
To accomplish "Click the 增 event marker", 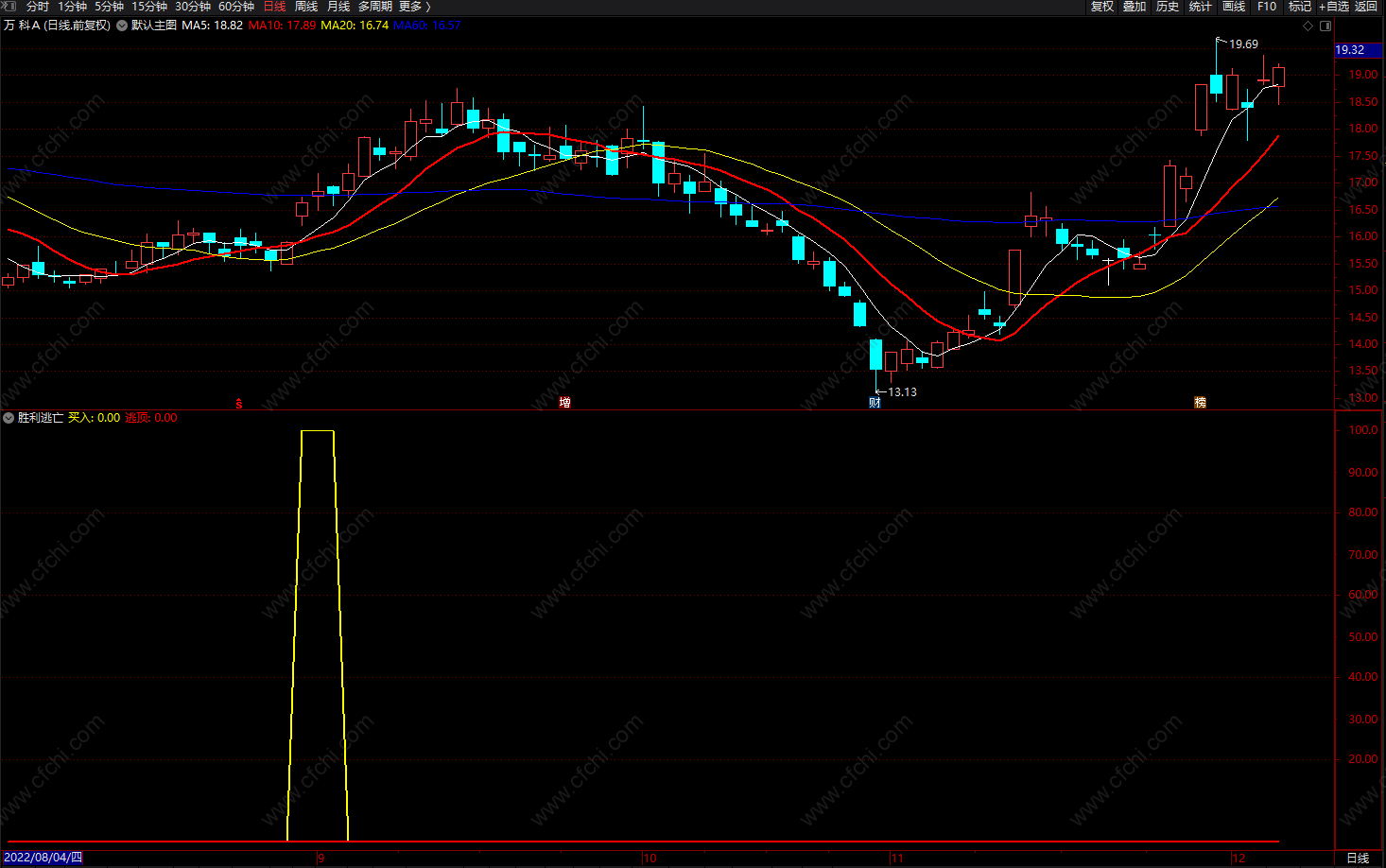I will coord(564,403).
